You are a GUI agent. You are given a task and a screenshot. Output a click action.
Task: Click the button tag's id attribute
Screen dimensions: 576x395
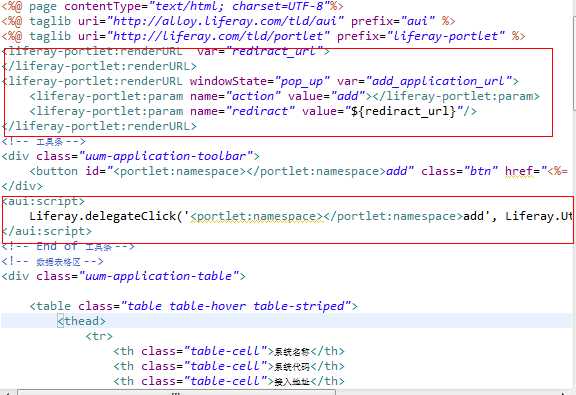point(92,171)
